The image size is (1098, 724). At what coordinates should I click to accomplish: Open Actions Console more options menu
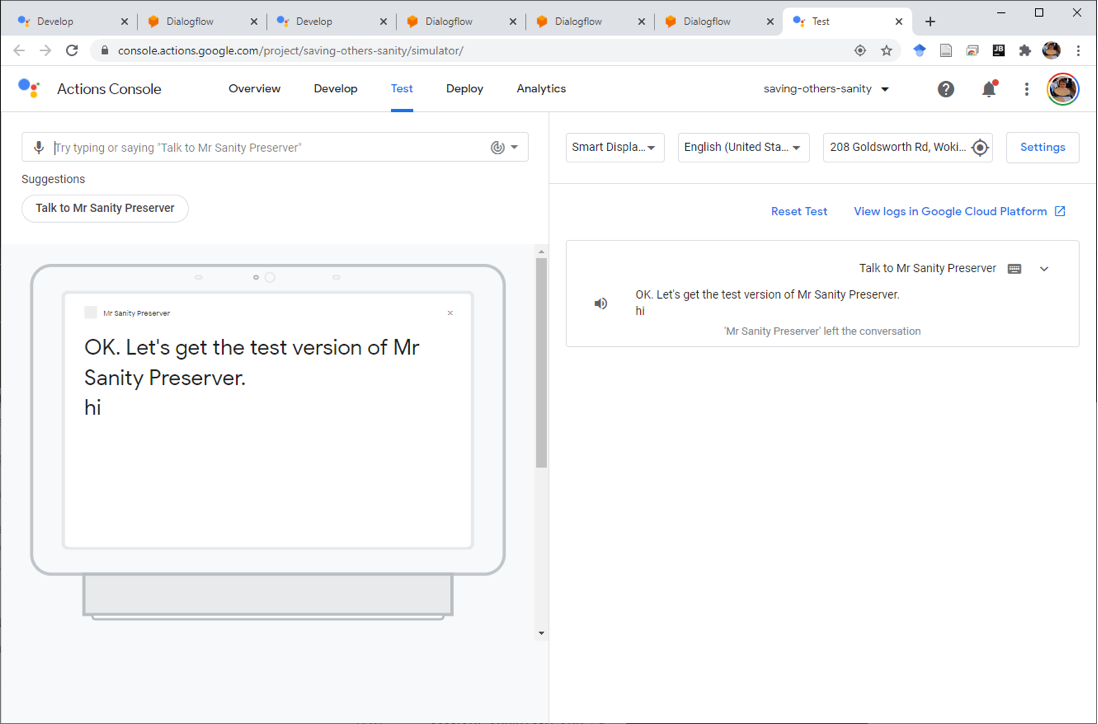[x=1027, y=89]
